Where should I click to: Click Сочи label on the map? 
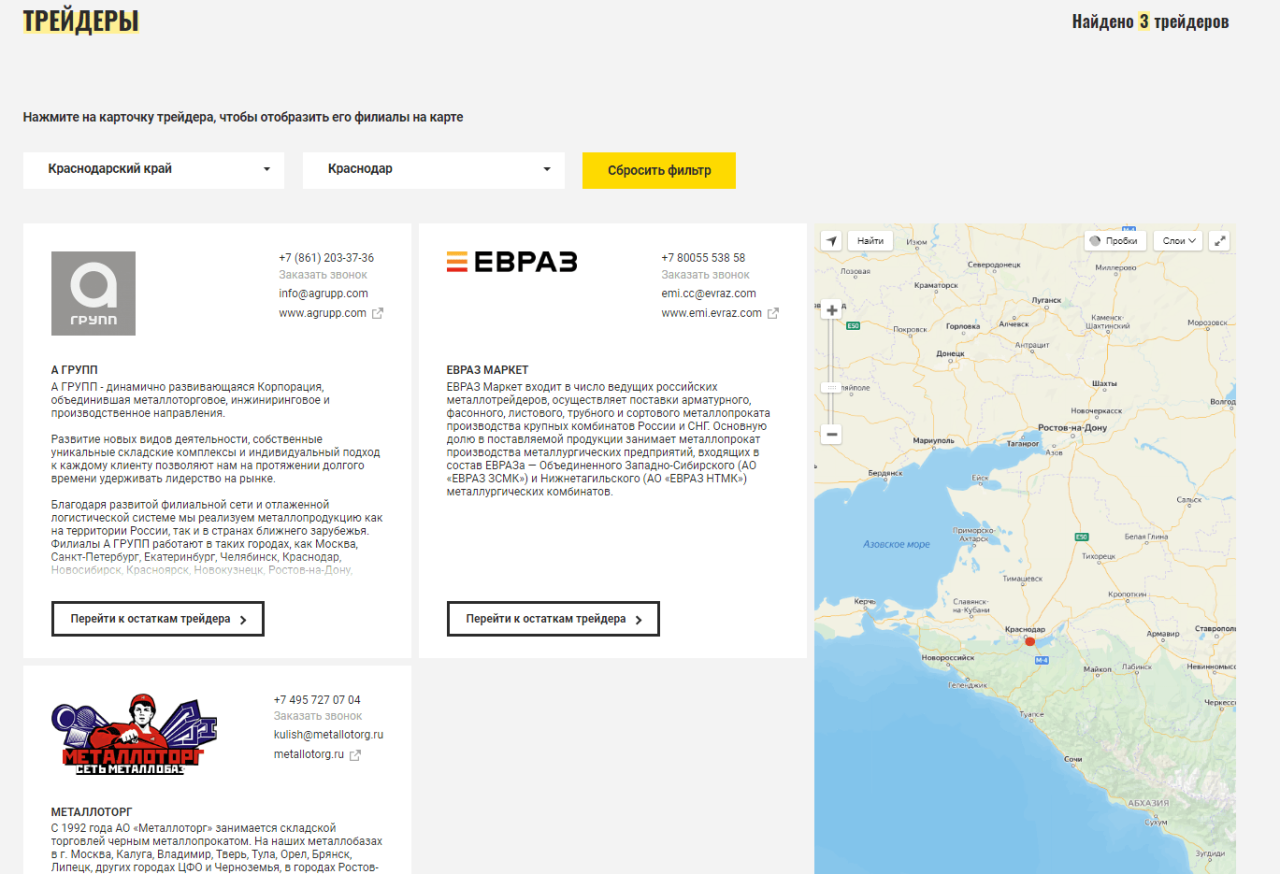1073,759
